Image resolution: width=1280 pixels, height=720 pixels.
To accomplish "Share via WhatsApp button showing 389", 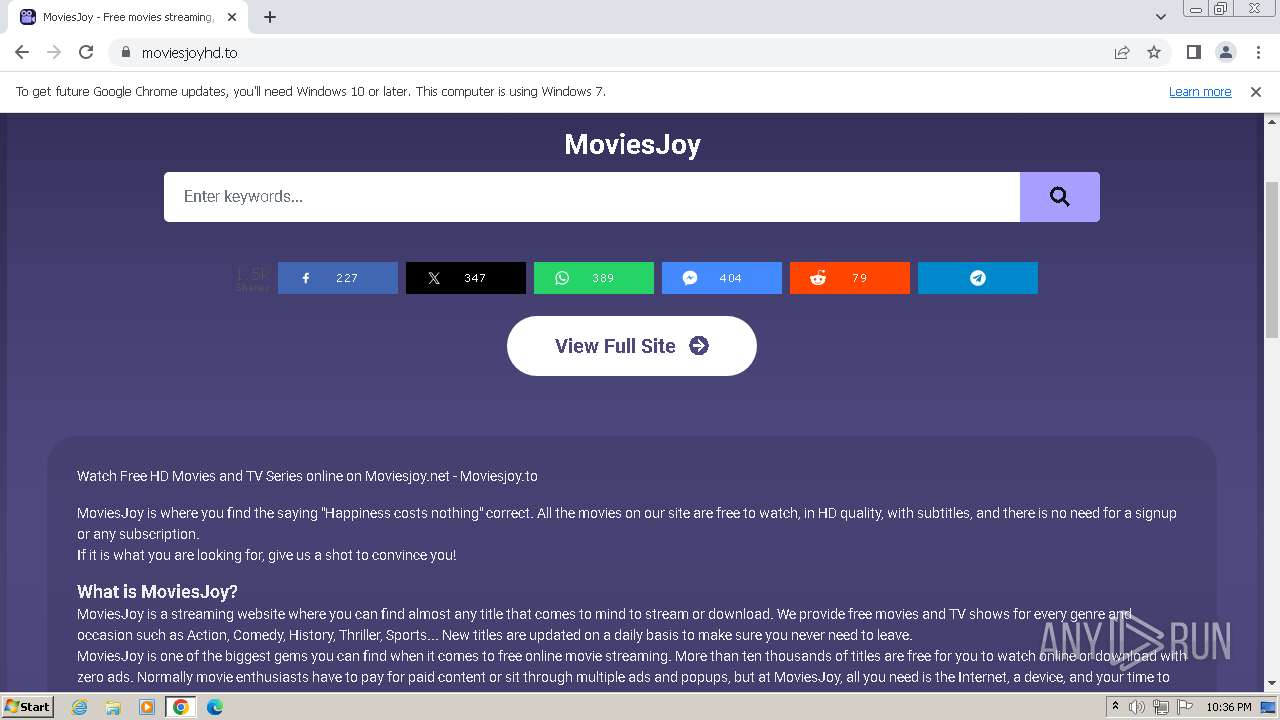I will pos(594,278).
